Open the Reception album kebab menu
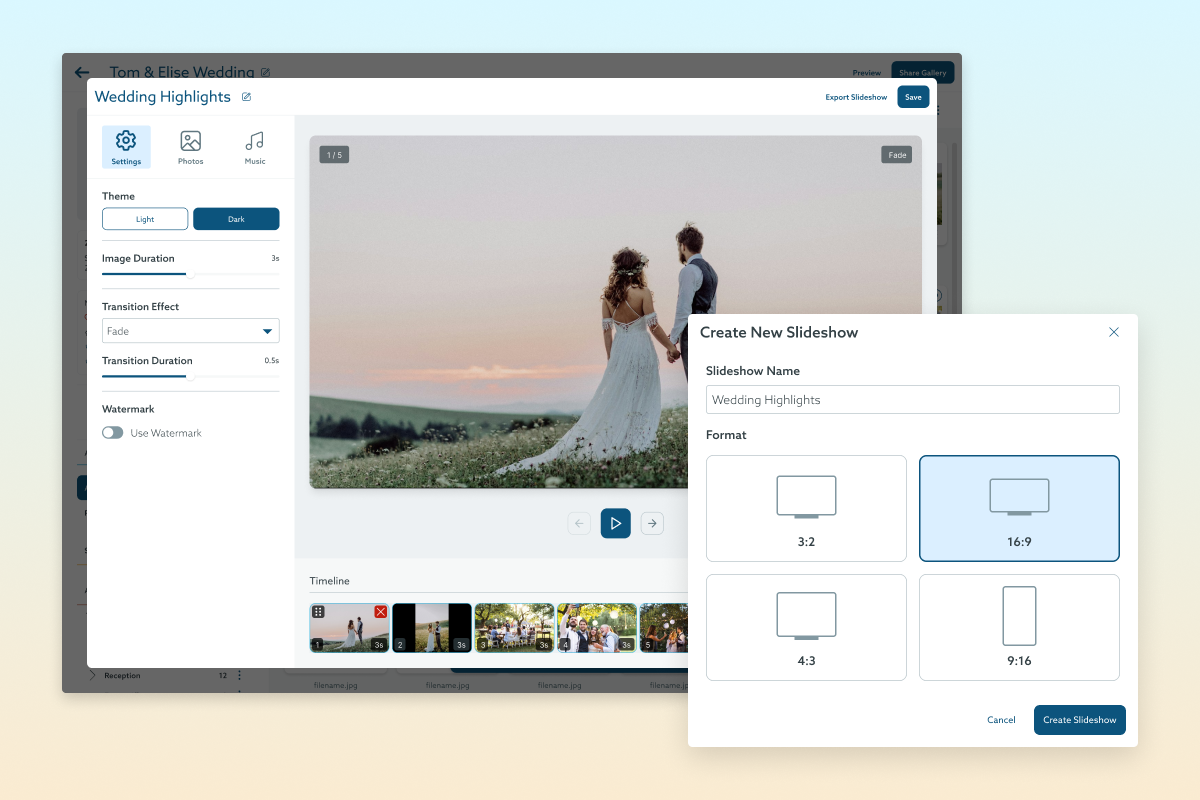The height and width of the screenshot is (800, 1200). click(x=237, y=675)
